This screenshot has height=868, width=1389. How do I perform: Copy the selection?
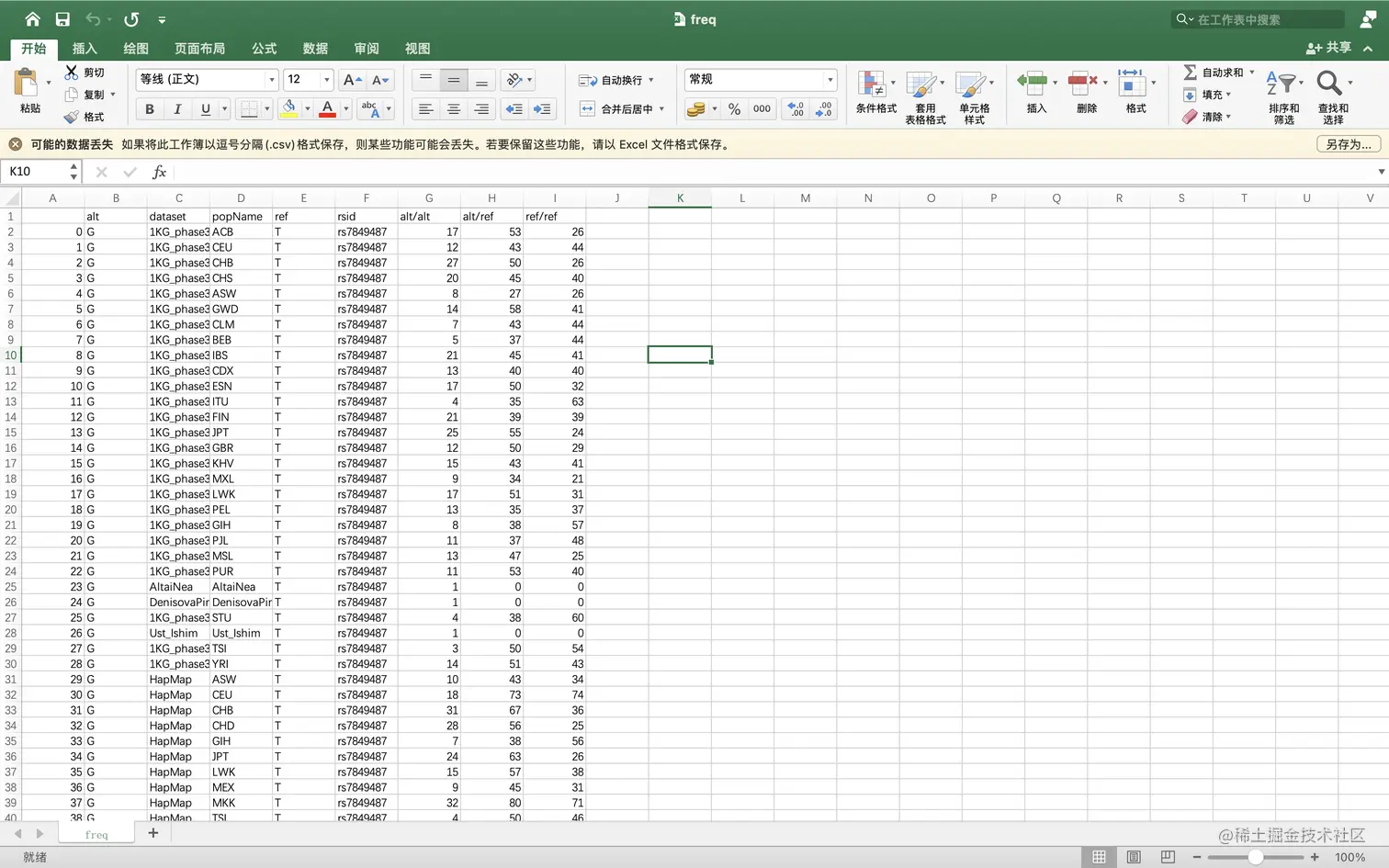pyautogui.click(x=72, y=95)
